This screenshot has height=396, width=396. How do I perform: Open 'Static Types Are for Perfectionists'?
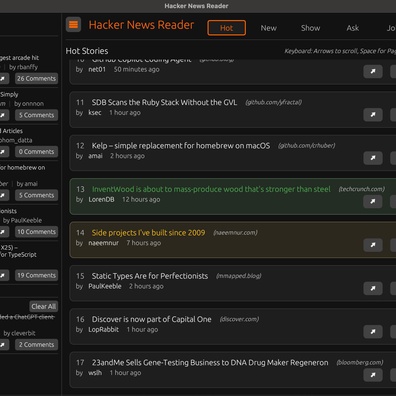(150, 276)
